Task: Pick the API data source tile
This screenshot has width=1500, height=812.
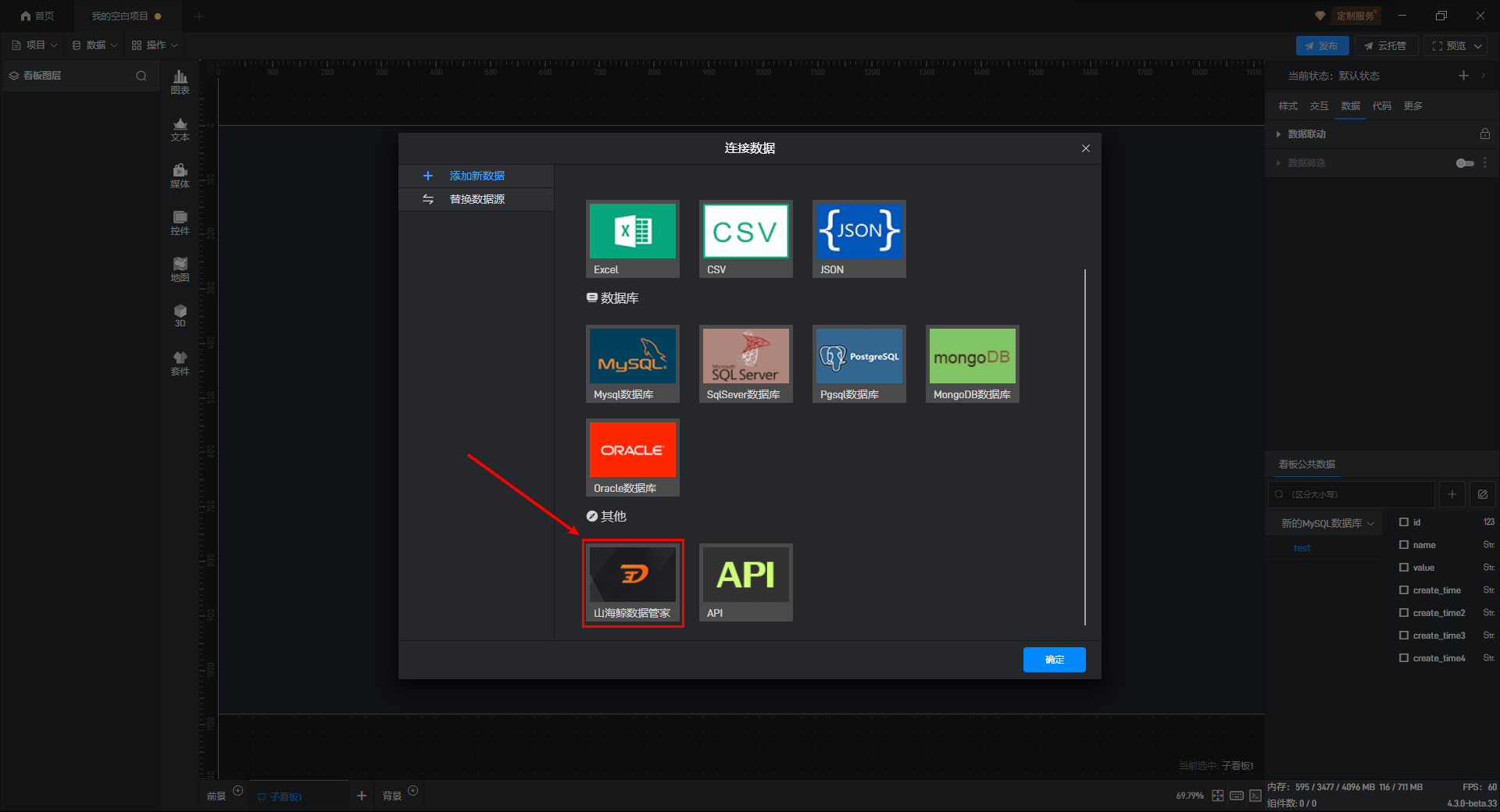Action: pyautogui.click(x=745, y=582)
